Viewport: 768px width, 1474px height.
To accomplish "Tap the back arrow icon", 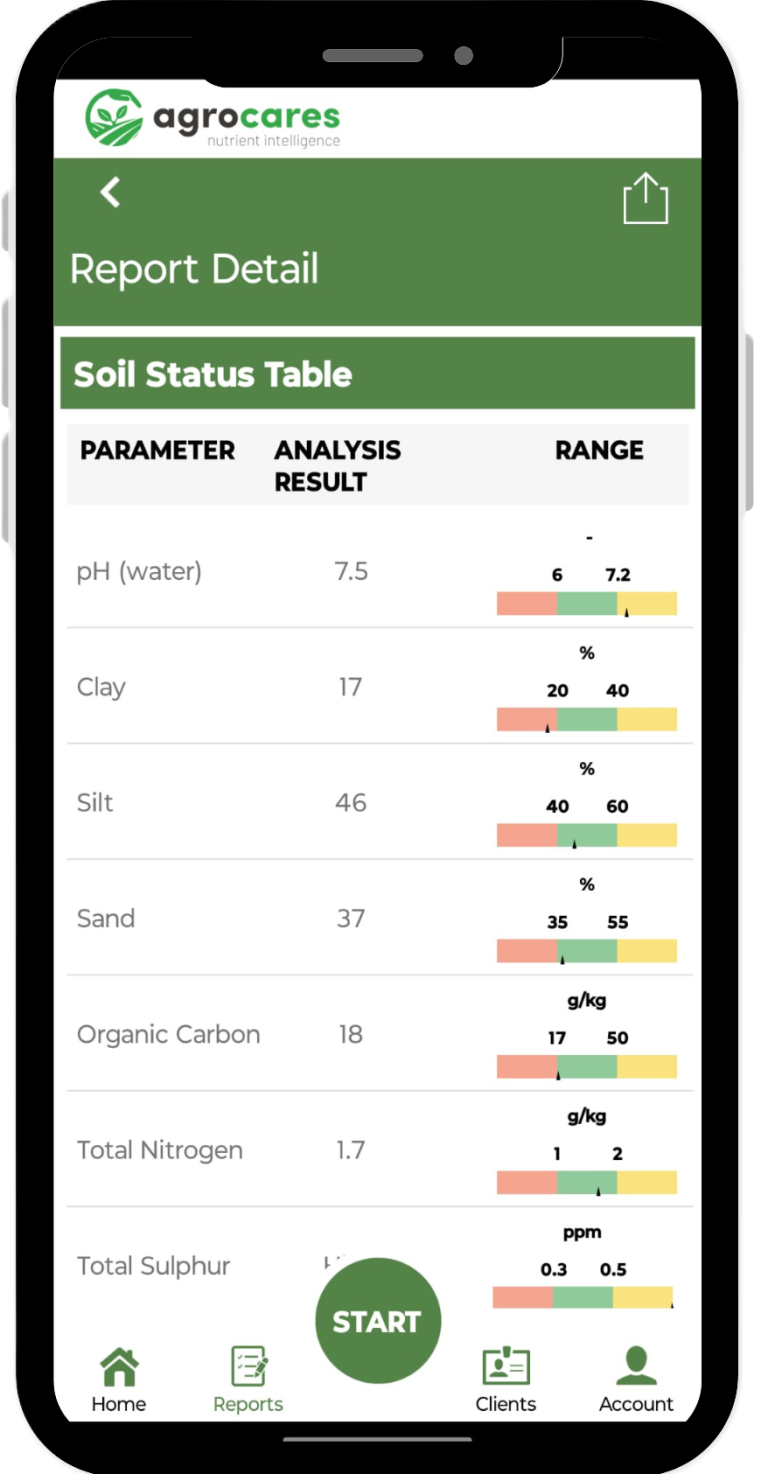I will tap(111, 192).
